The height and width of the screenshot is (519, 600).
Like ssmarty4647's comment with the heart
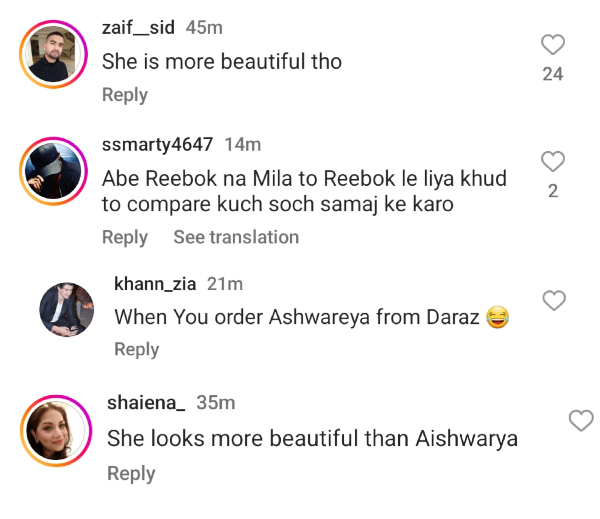553,161
